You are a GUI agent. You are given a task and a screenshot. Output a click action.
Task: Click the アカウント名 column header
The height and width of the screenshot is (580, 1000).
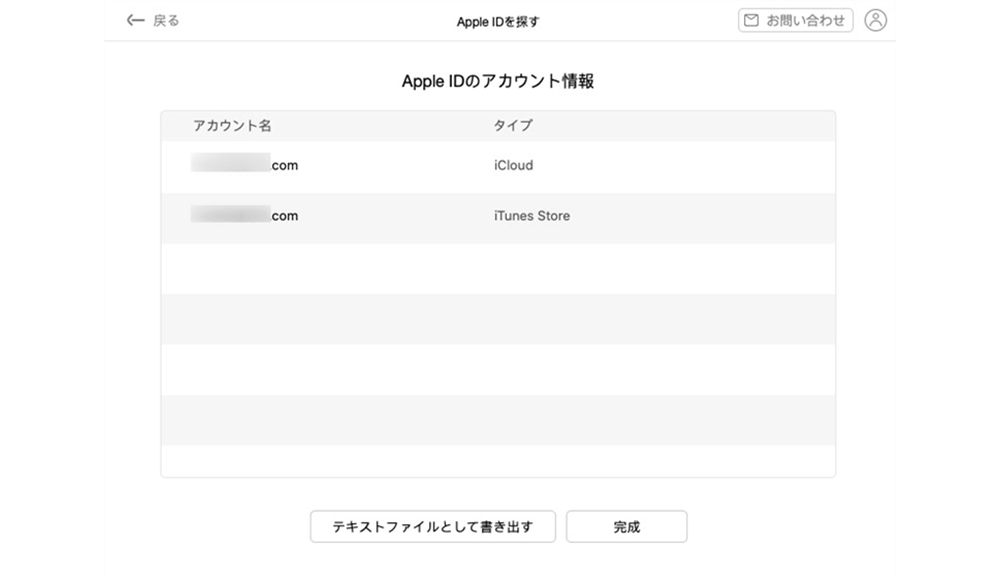pos(232,126)
